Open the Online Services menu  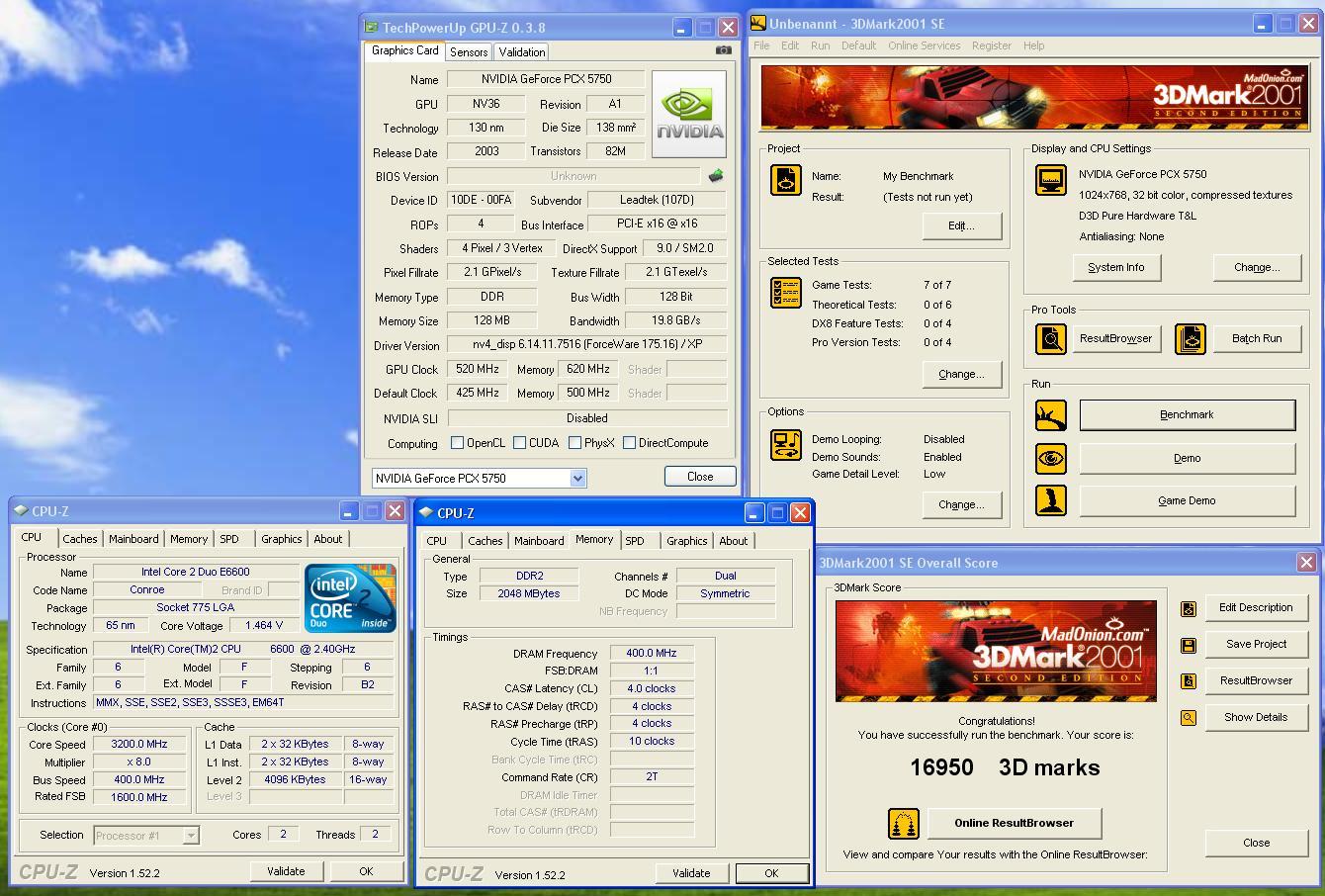tap(924, 45)
